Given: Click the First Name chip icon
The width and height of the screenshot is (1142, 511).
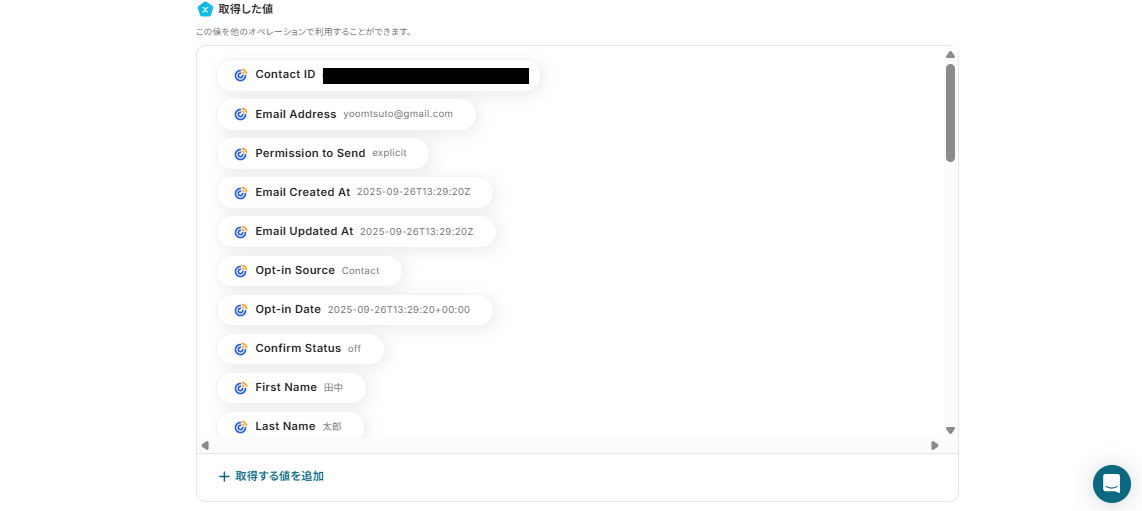Looking at the screenshot, I should pos(241,388).
